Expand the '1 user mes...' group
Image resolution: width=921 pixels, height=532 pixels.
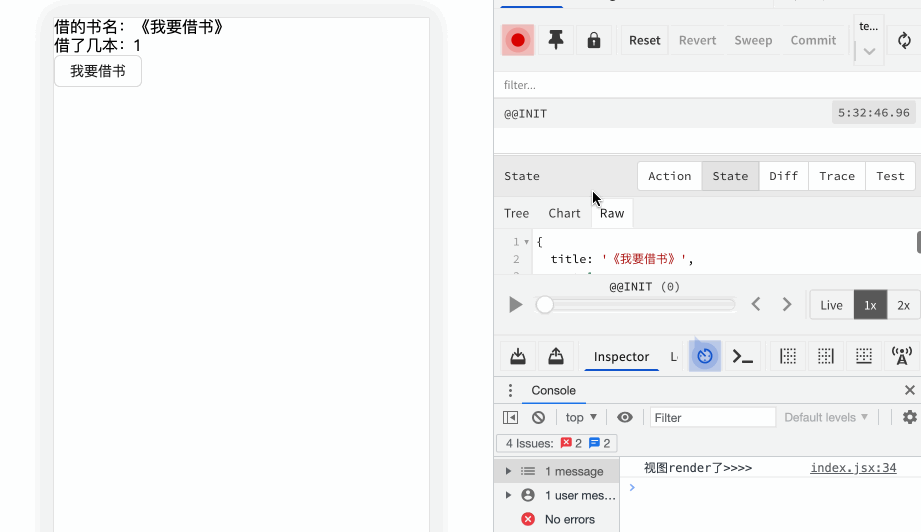click(508, 495)
